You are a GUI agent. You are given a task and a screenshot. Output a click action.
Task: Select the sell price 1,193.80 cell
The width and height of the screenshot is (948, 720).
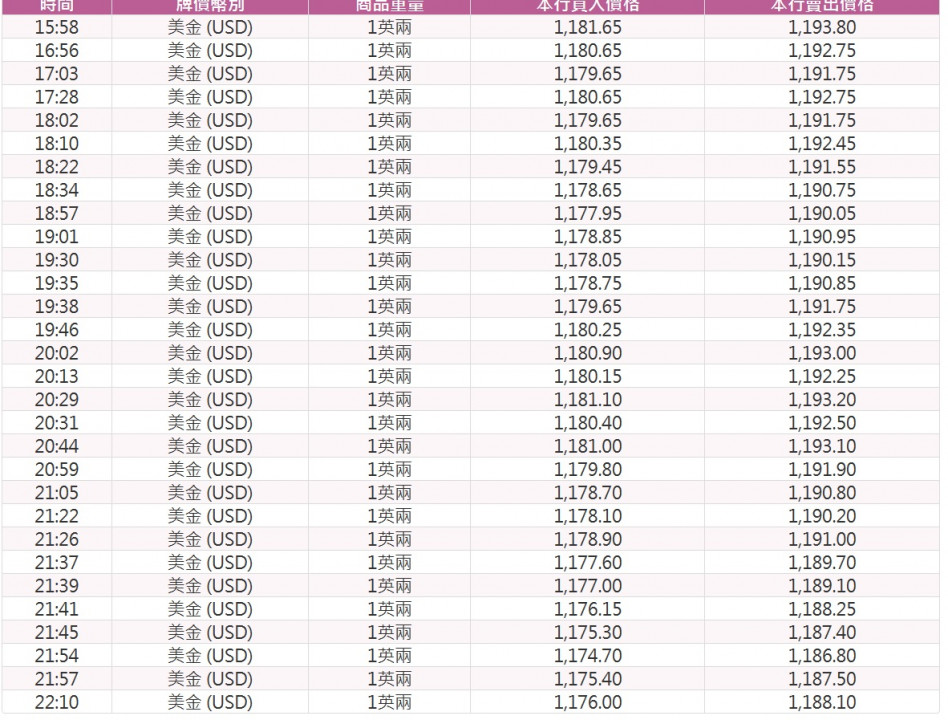[x=822, y=27]
